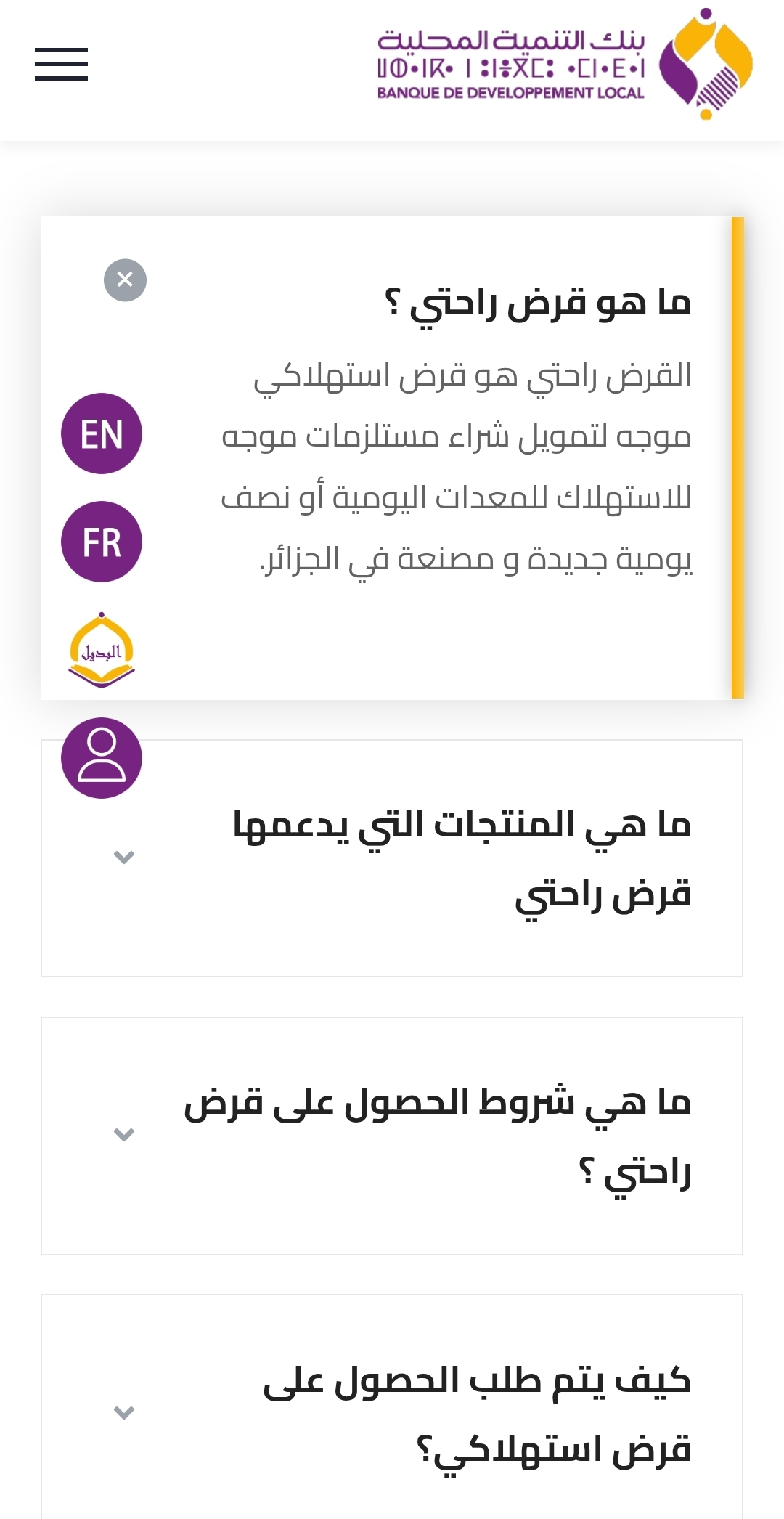
Task: Open the كيف يتم طلب قرض استهلاكي entry
Action: point(465,1412)
